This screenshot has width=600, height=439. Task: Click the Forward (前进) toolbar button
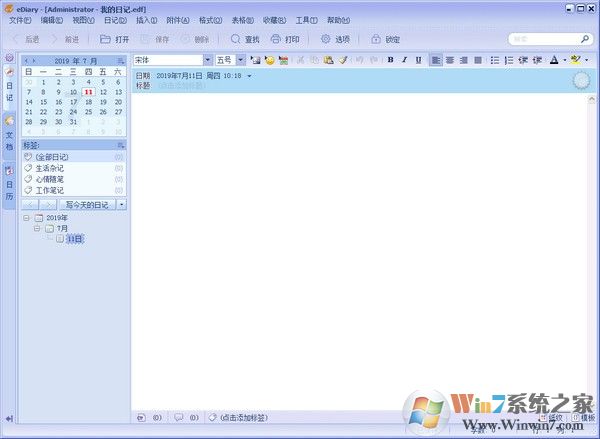65,39
